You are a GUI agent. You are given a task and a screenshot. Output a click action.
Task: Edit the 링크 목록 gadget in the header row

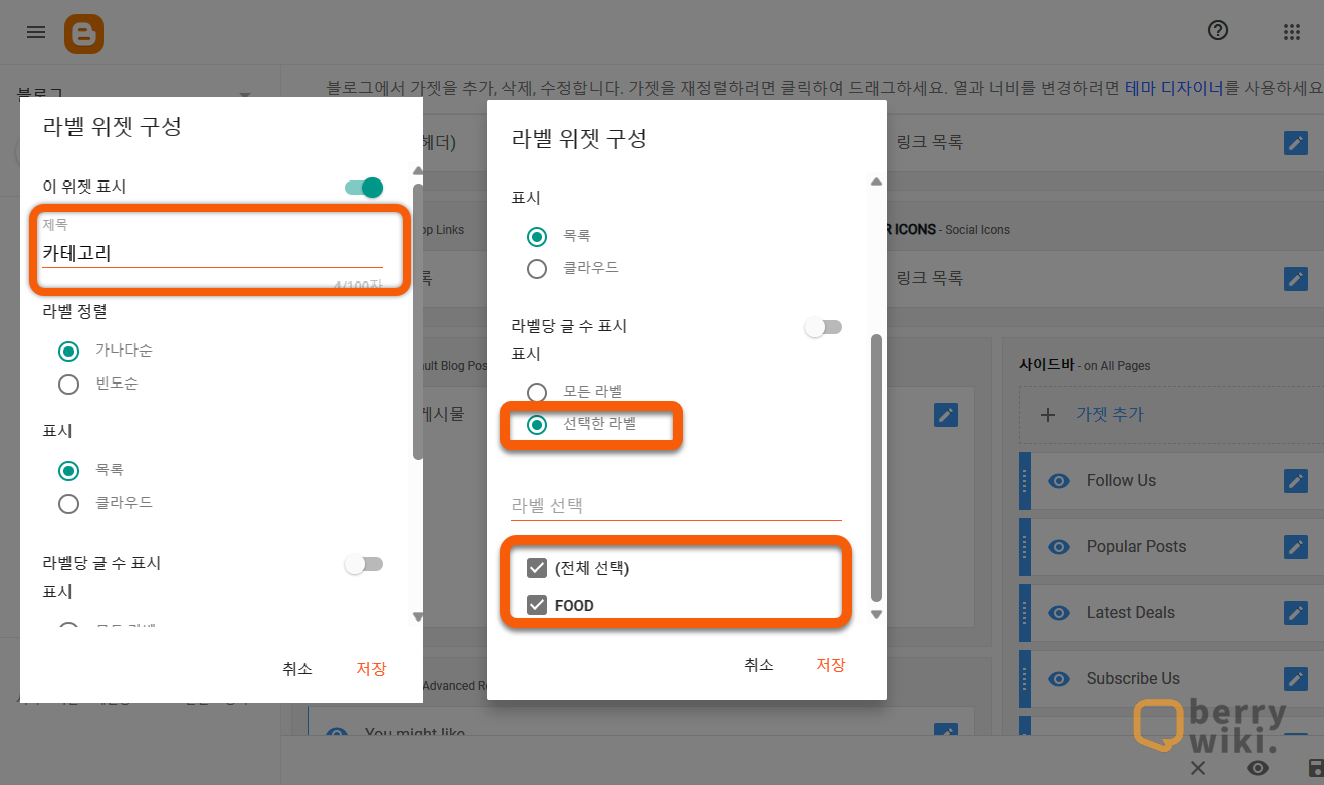(x=1296, y=143)
